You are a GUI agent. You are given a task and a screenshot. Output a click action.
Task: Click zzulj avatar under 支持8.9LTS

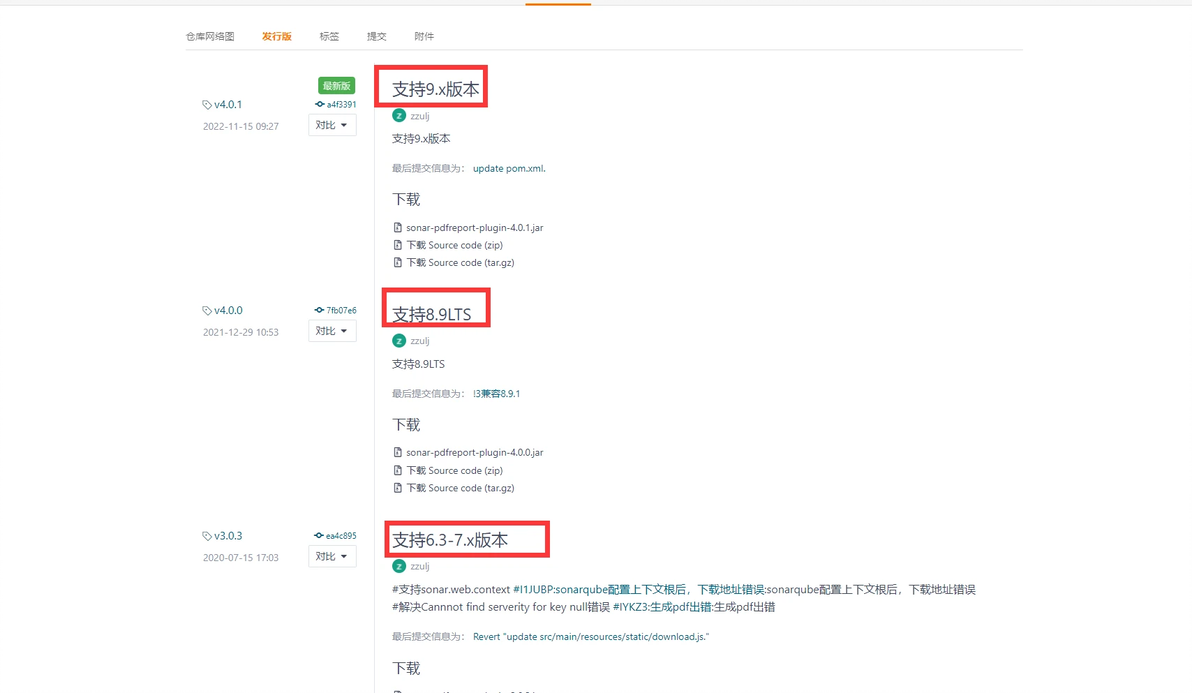click(399, 340)
